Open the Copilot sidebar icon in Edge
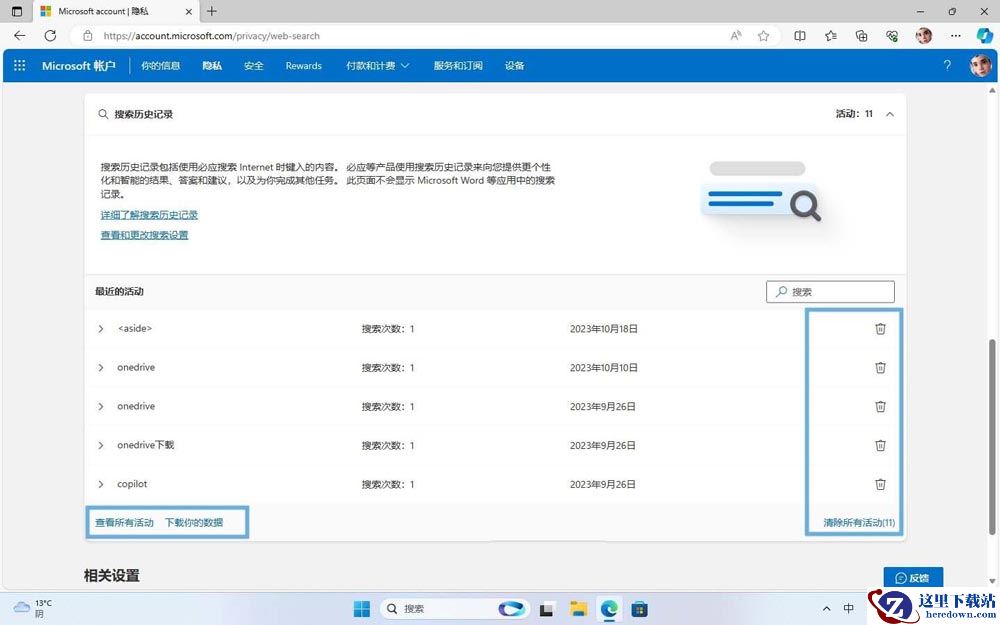The image size is (1000, 625). [x=985, y=36]
